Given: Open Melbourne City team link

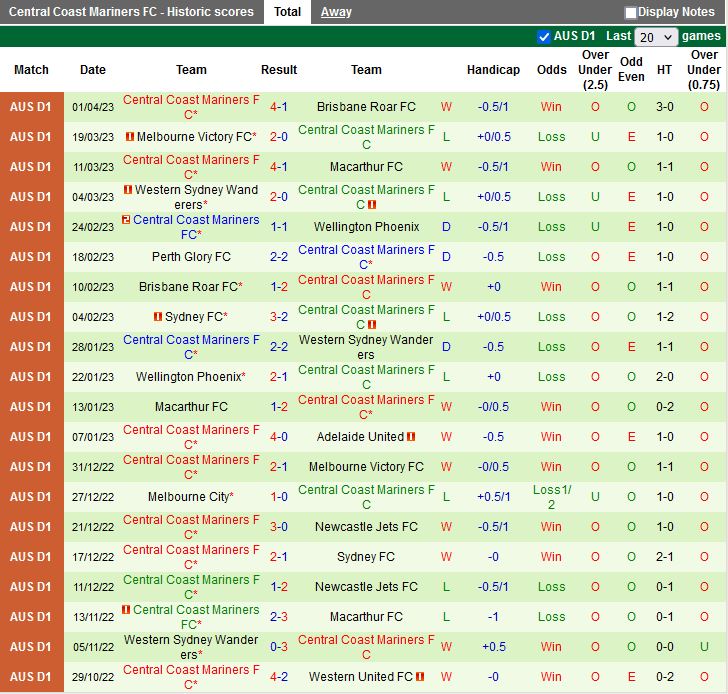Looking at the screenshot, I should point(188,497).
